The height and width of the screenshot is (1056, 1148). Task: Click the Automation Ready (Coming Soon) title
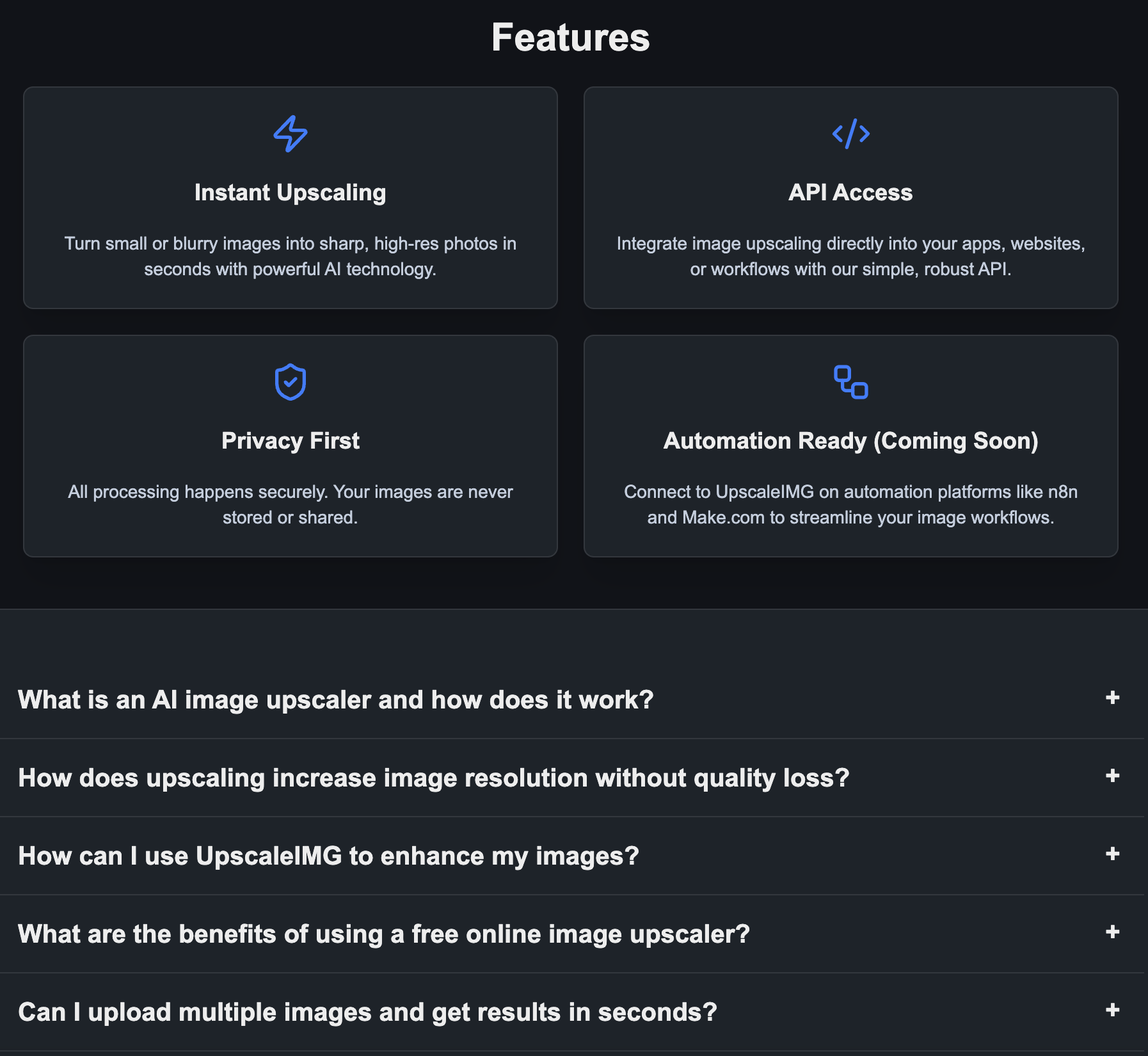pos(850,440)
